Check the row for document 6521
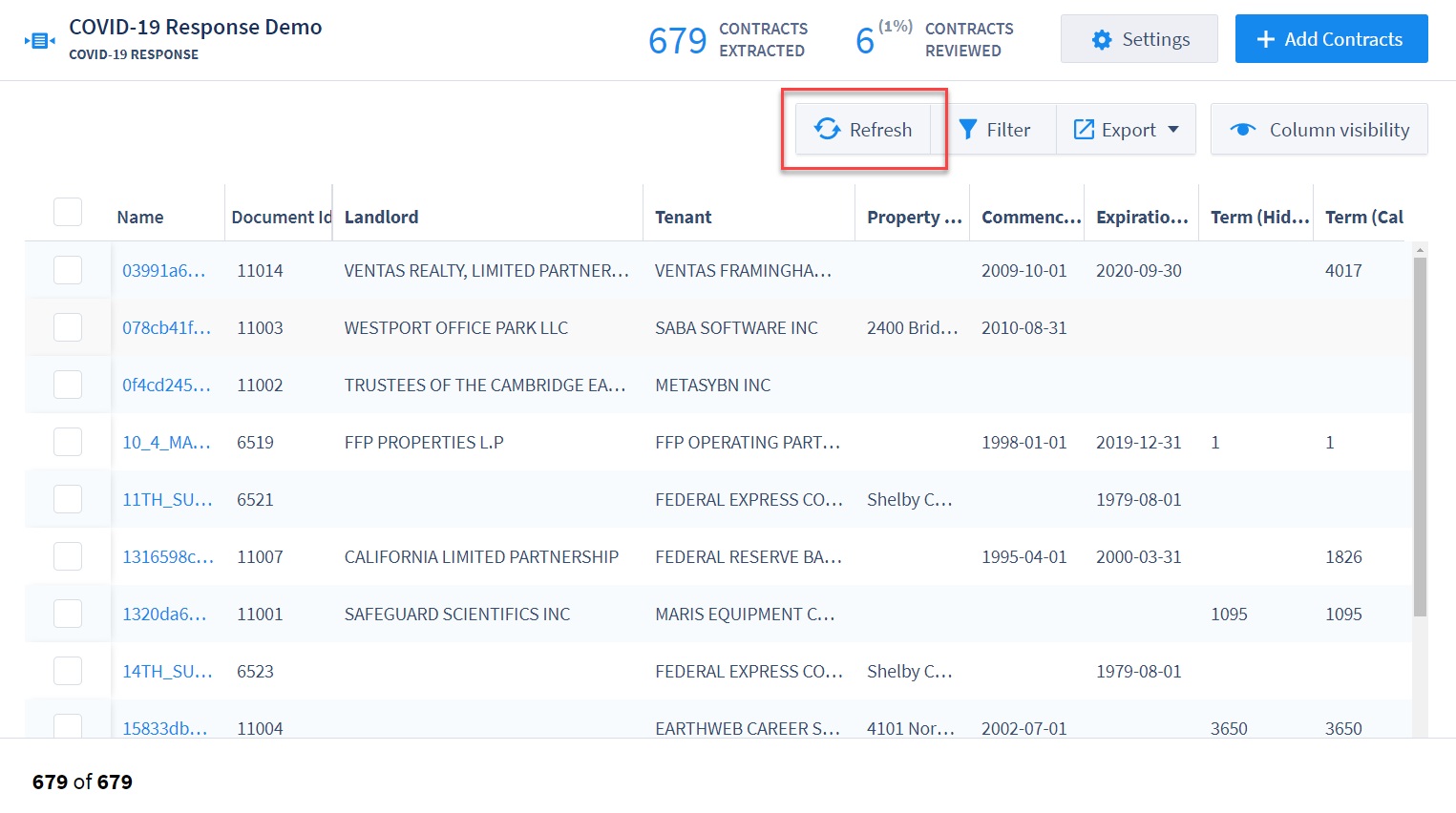The image size is (1456, 813). pyautogui.click(x=68, y=499)
